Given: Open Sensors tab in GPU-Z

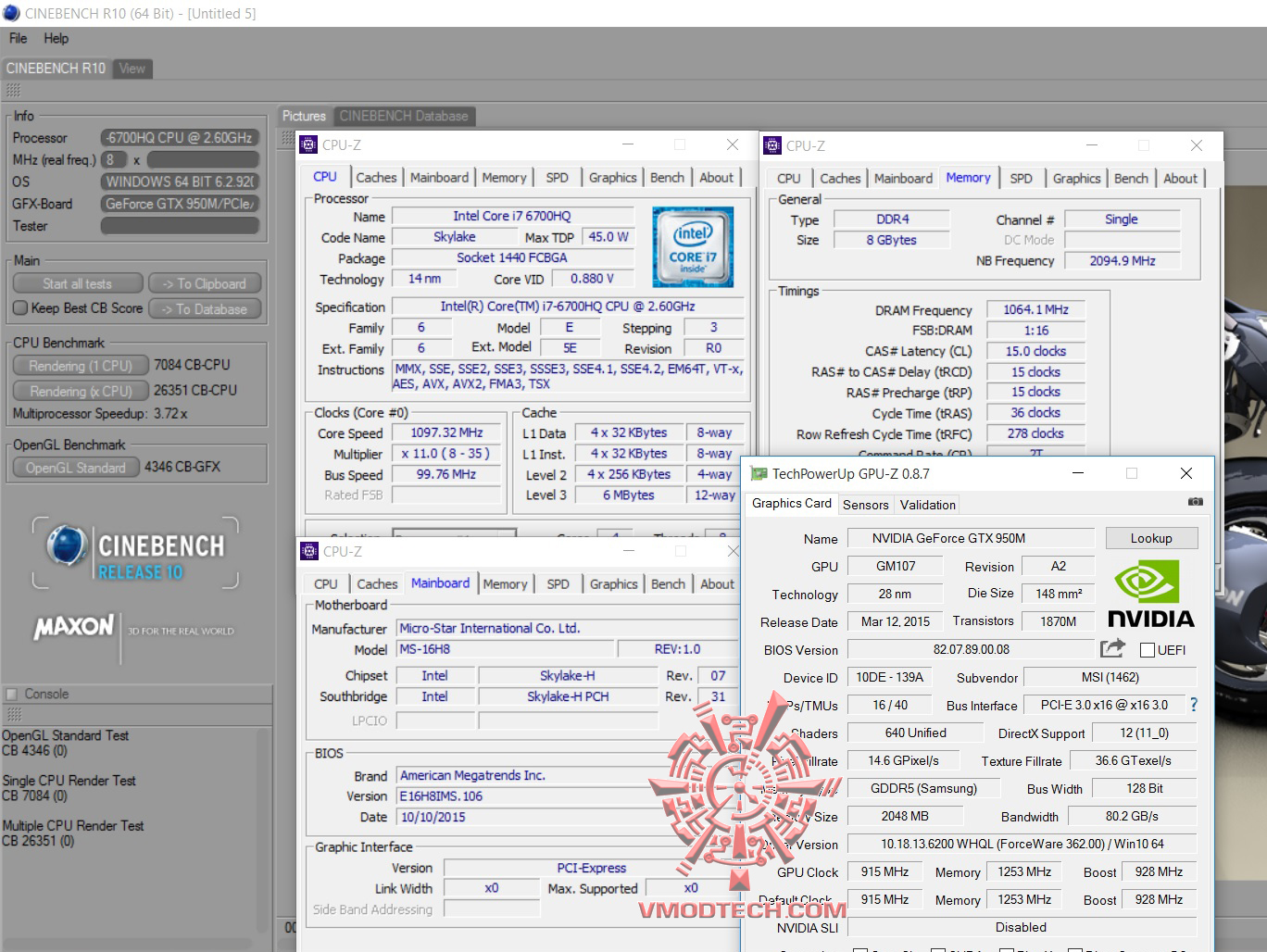Looking at the screenshot, I should 866,505.
